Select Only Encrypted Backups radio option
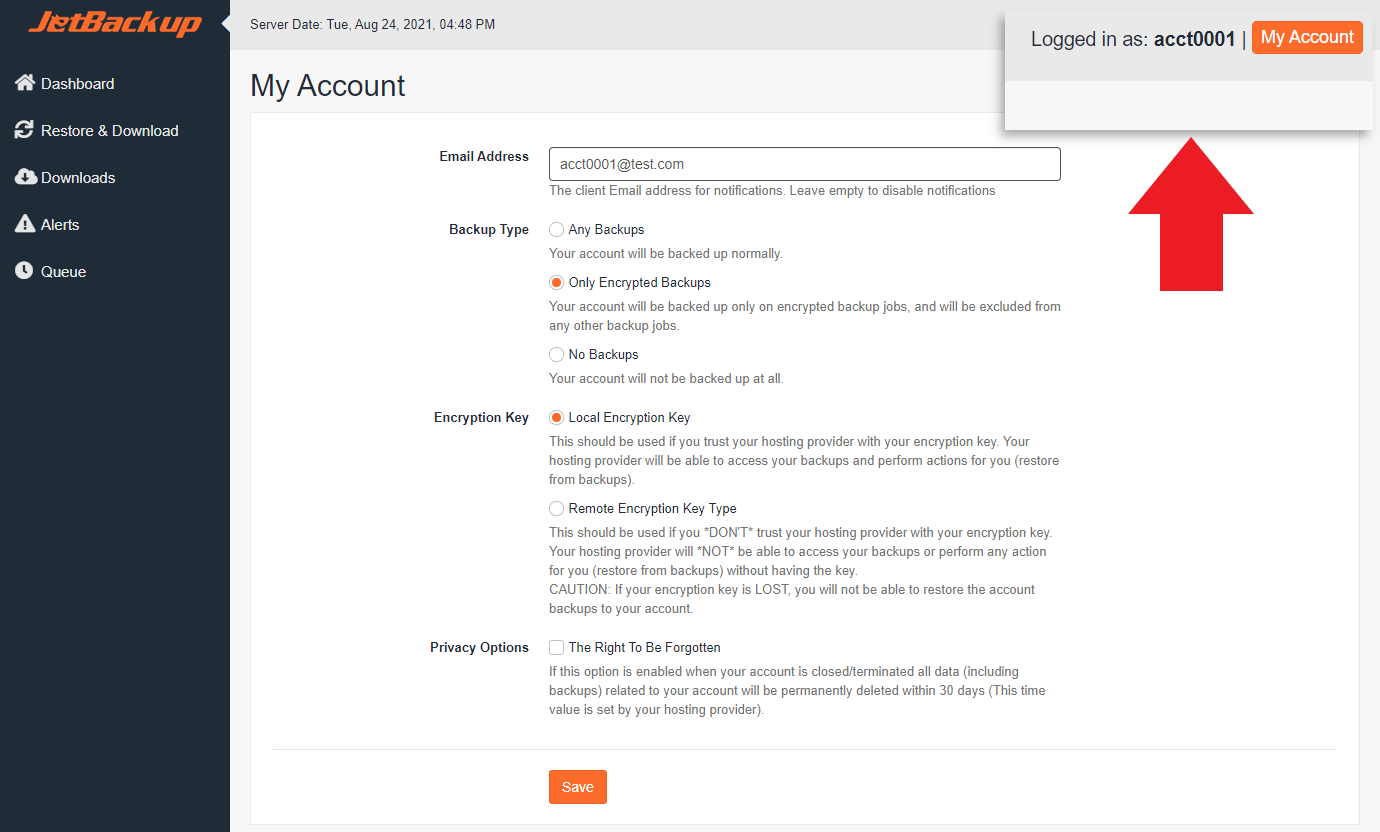 (x=557, y=283)
